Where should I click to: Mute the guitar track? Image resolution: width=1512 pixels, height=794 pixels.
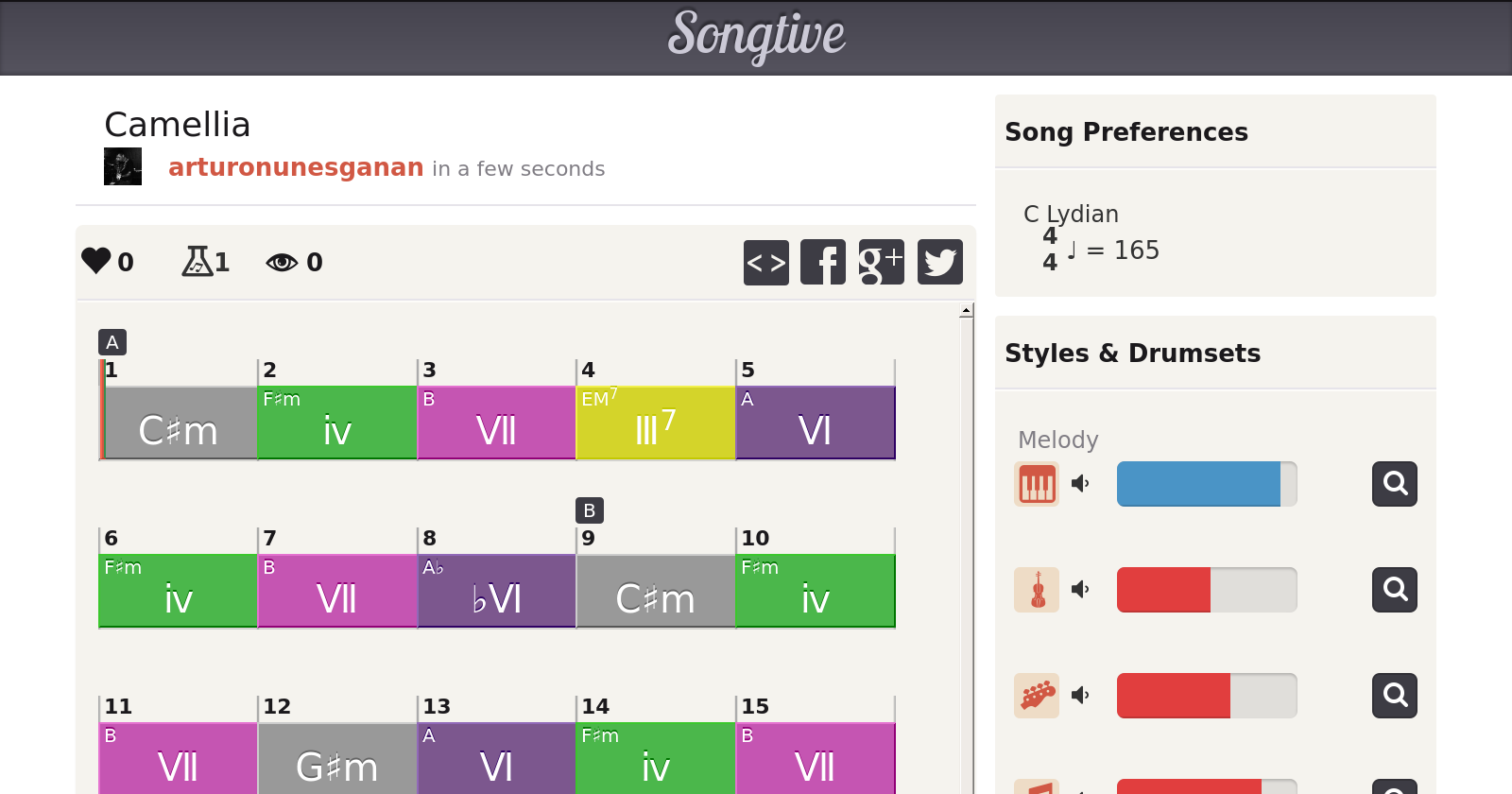[x=1080, y=696]
